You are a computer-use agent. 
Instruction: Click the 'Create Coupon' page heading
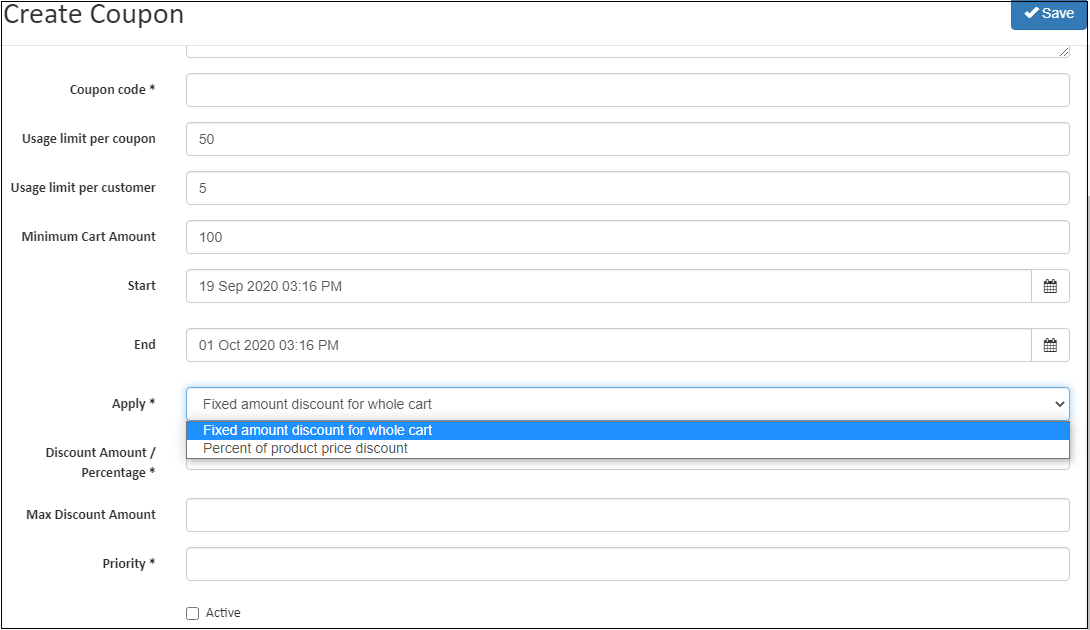click(x=93, y=14)
